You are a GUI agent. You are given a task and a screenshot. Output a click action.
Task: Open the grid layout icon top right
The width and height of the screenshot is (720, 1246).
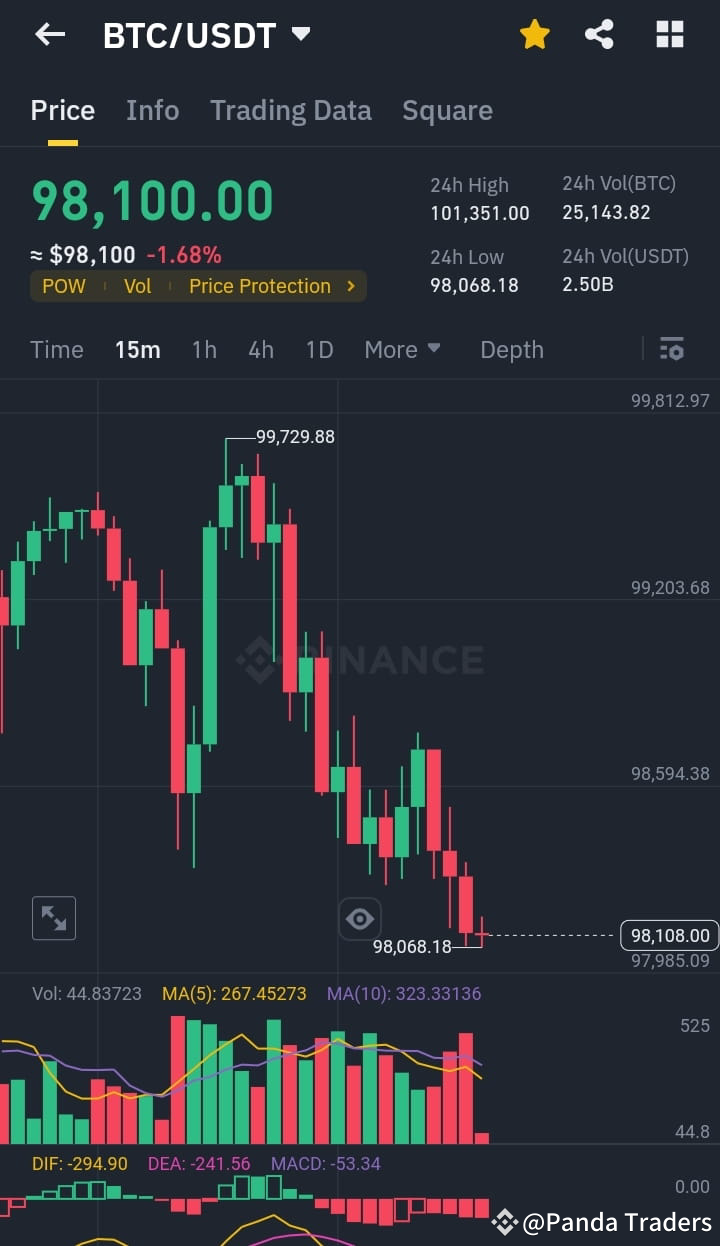pos(668,34)
